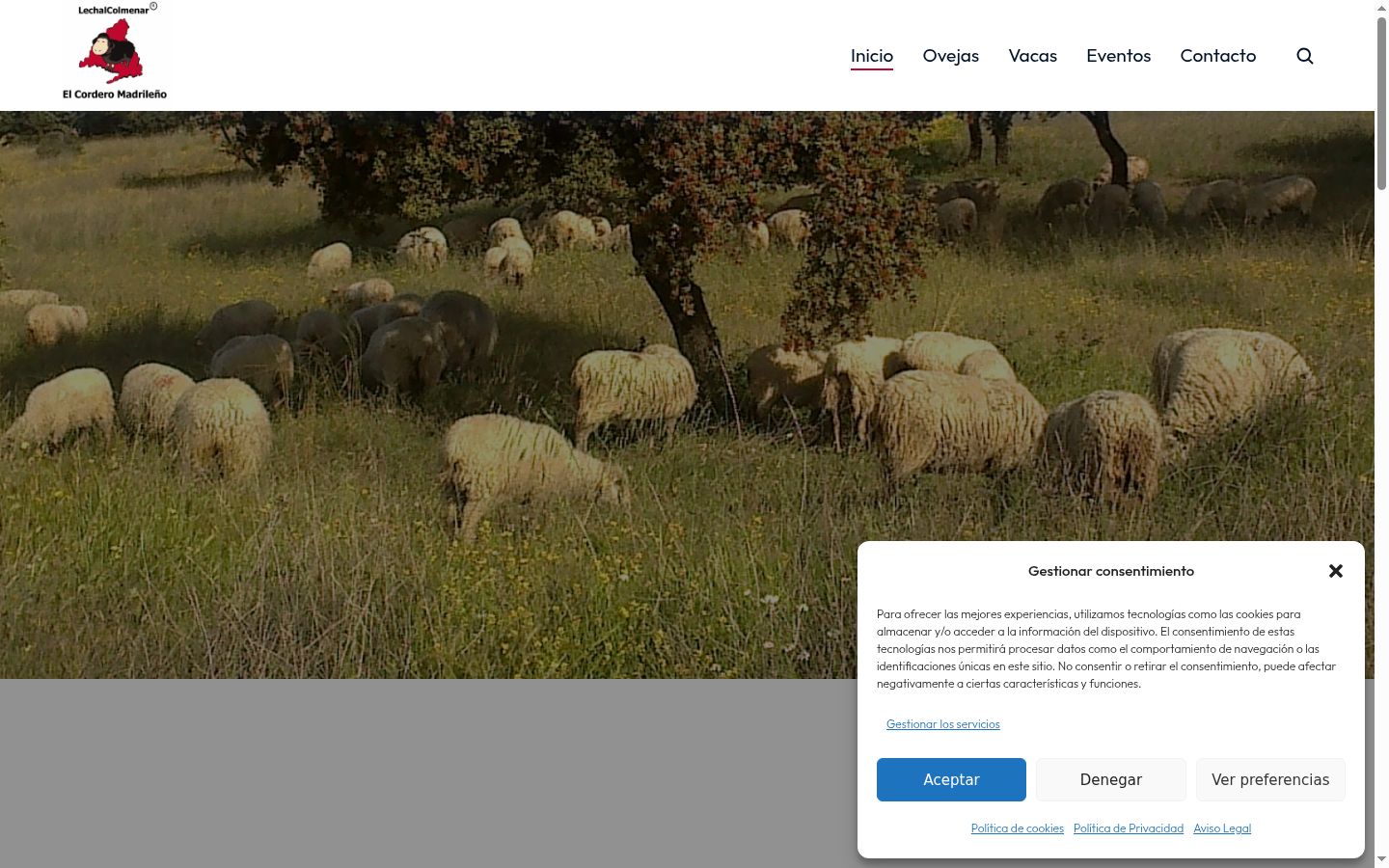Screen dimensions: 1389x868
Task: Close the consent dialog with X
Action: click(x=1336, y=571)
